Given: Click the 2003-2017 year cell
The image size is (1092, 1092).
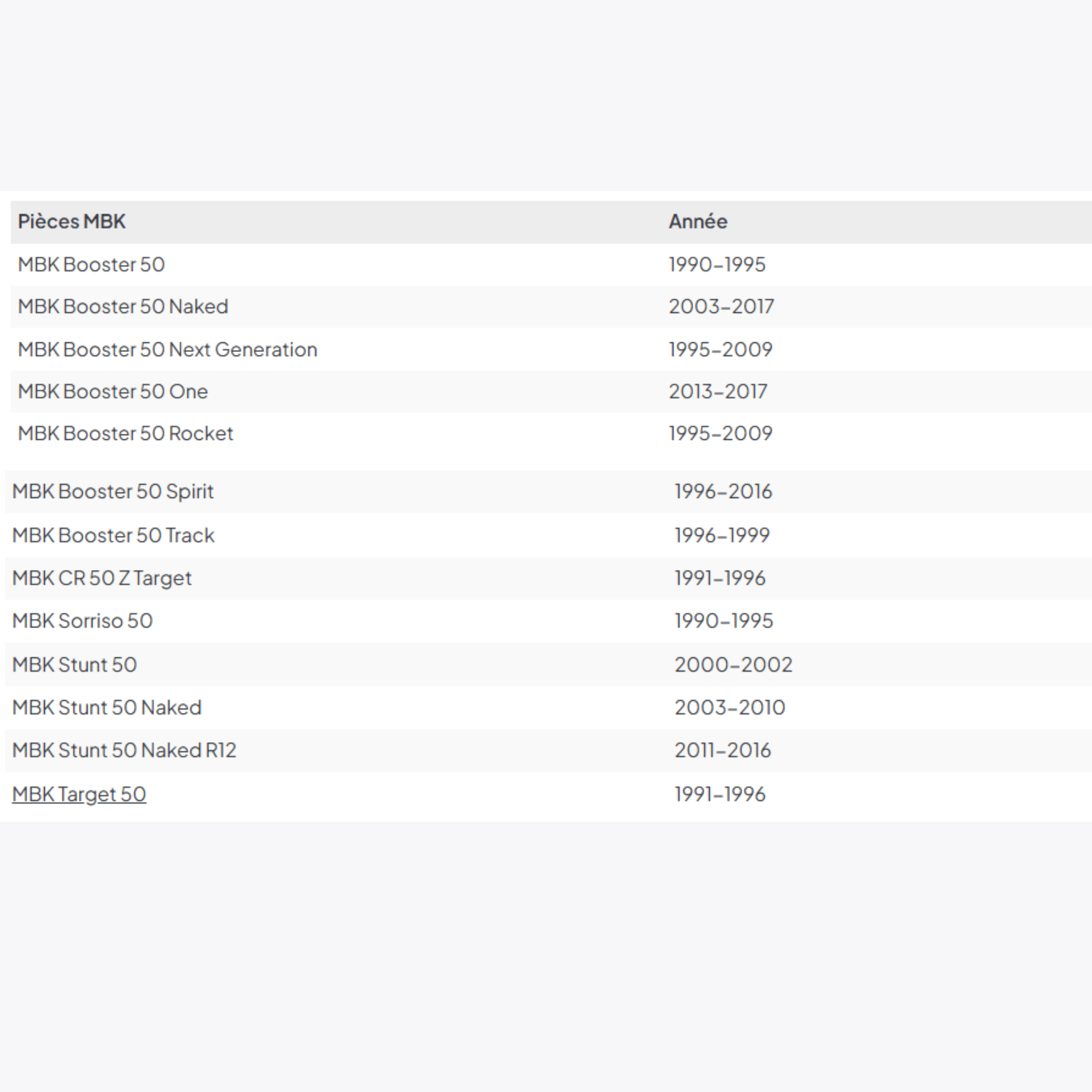Looking at the screenshot, I should pos(721,307).
